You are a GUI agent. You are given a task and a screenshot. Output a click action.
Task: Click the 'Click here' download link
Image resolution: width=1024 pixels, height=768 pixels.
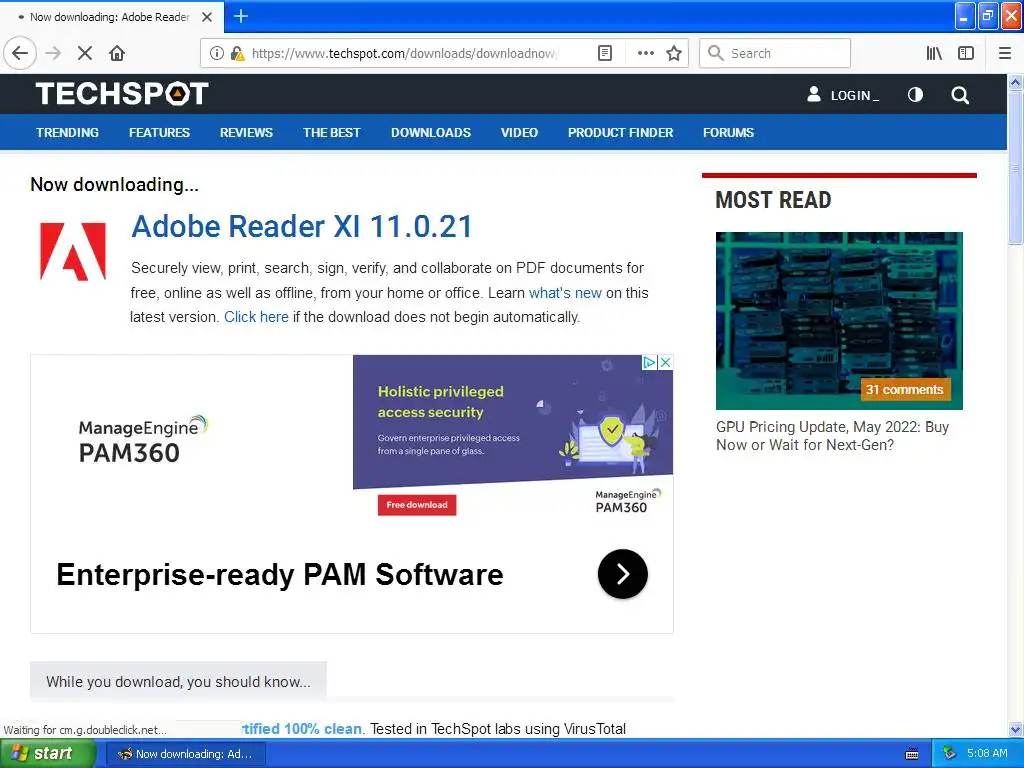(256, 317)
